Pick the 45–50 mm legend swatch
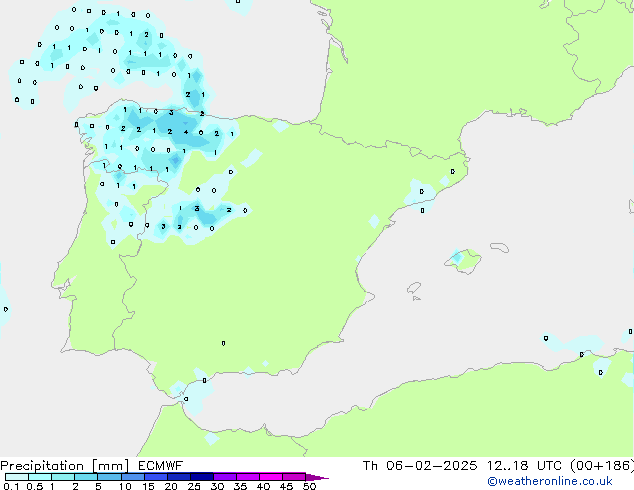 [x=294, y=477]
